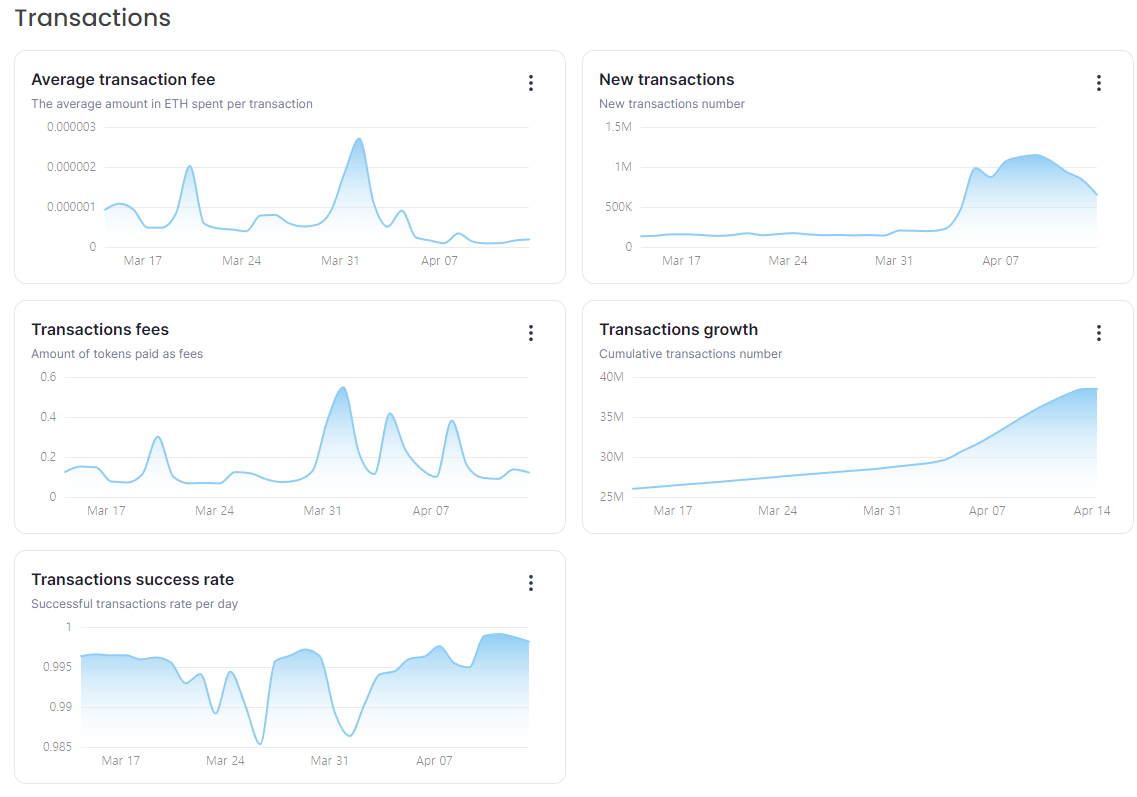Click the 40M axis label in Transactions growth
The width and height of the screenshot is (1137, 797).
(611, 377)
